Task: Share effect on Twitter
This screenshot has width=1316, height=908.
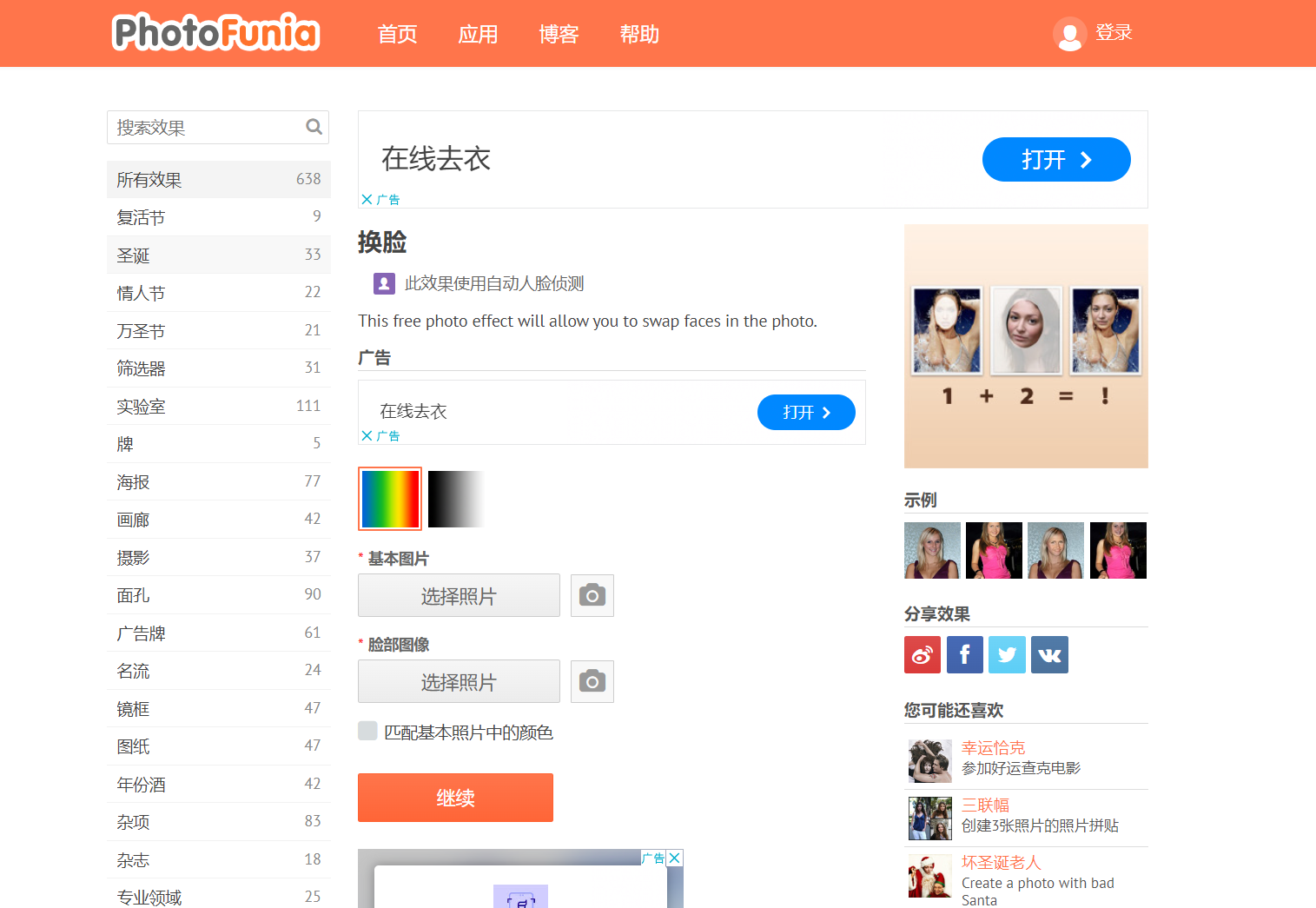Action: [1007, 655]
